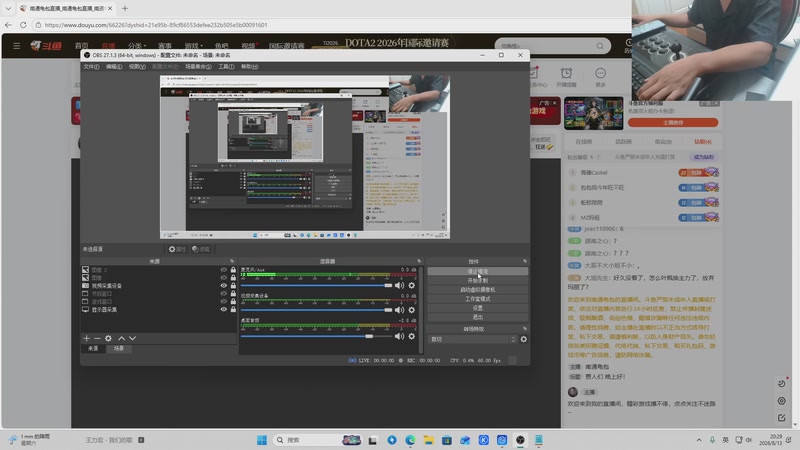The width and height of the screenshot is (800, 450).
Task: Toggle lock of 图像 source row
Action: (x=233, y=278)
